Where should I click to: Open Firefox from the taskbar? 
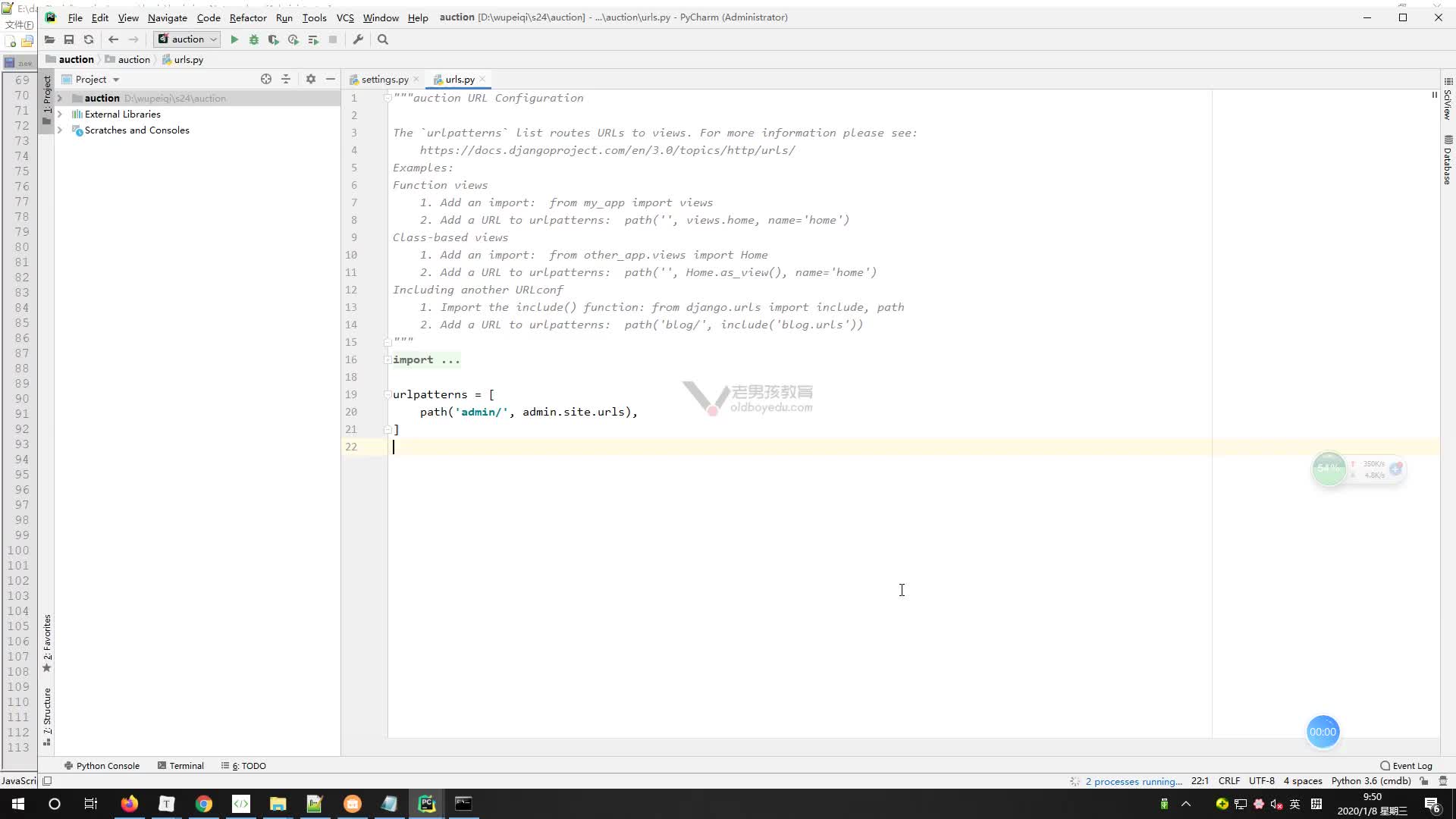pyautogui.click(x=130, y=804)
